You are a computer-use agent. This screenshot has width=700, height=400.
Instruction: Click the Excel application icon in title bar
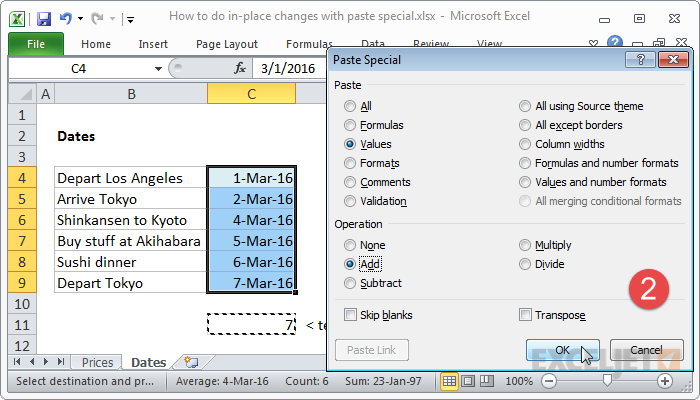coord(17,19)
